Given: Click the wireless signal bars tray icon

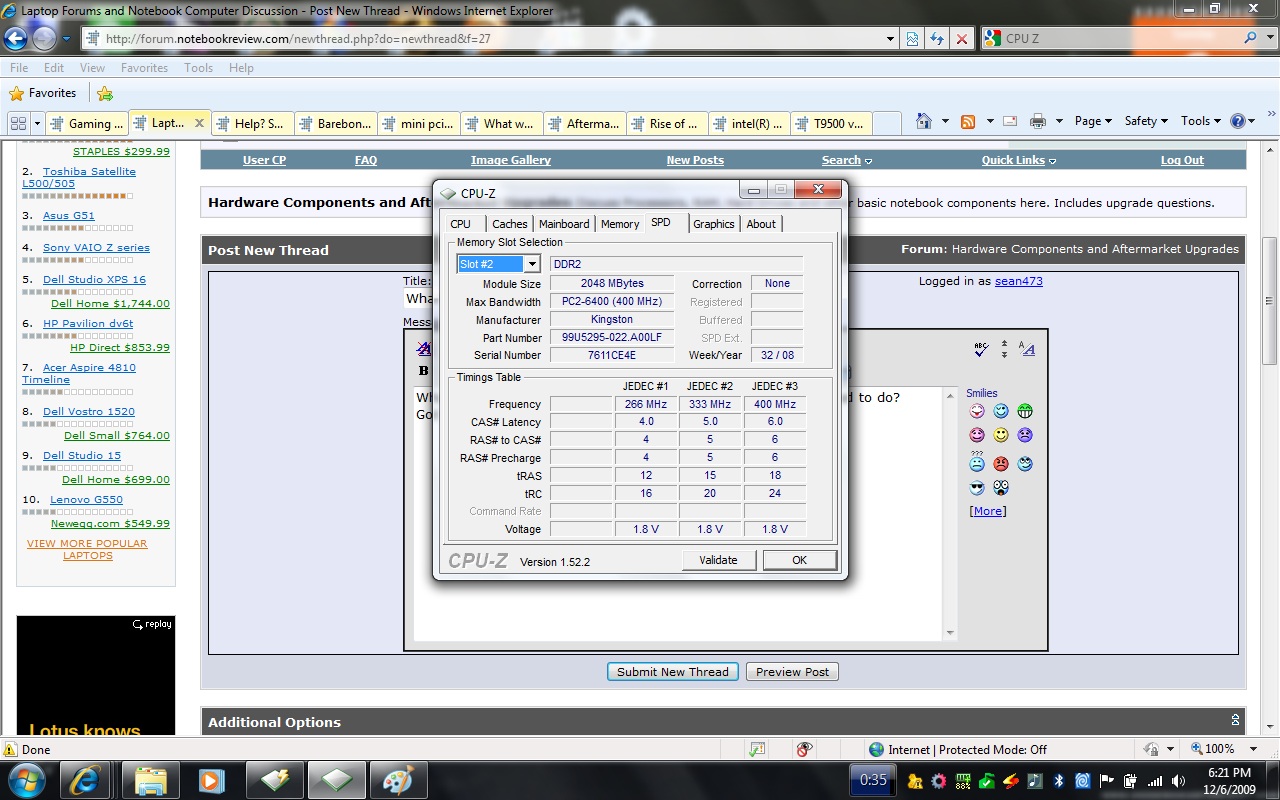Looking at the screenshot, I should (1155, 780).
